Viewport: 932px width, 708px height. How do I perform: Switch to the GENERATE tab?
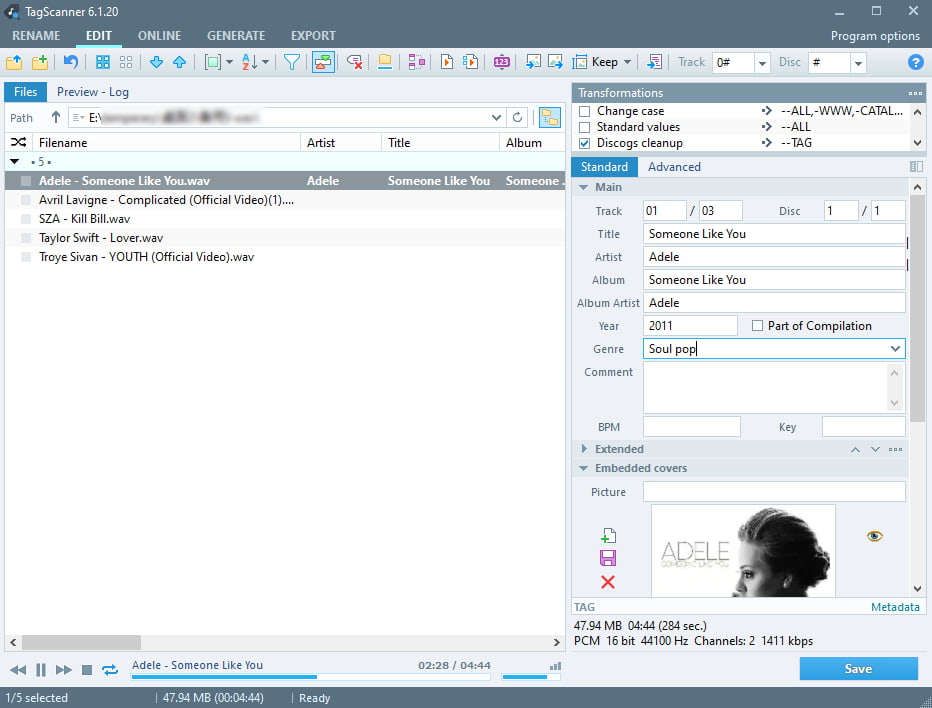point(236,36)
